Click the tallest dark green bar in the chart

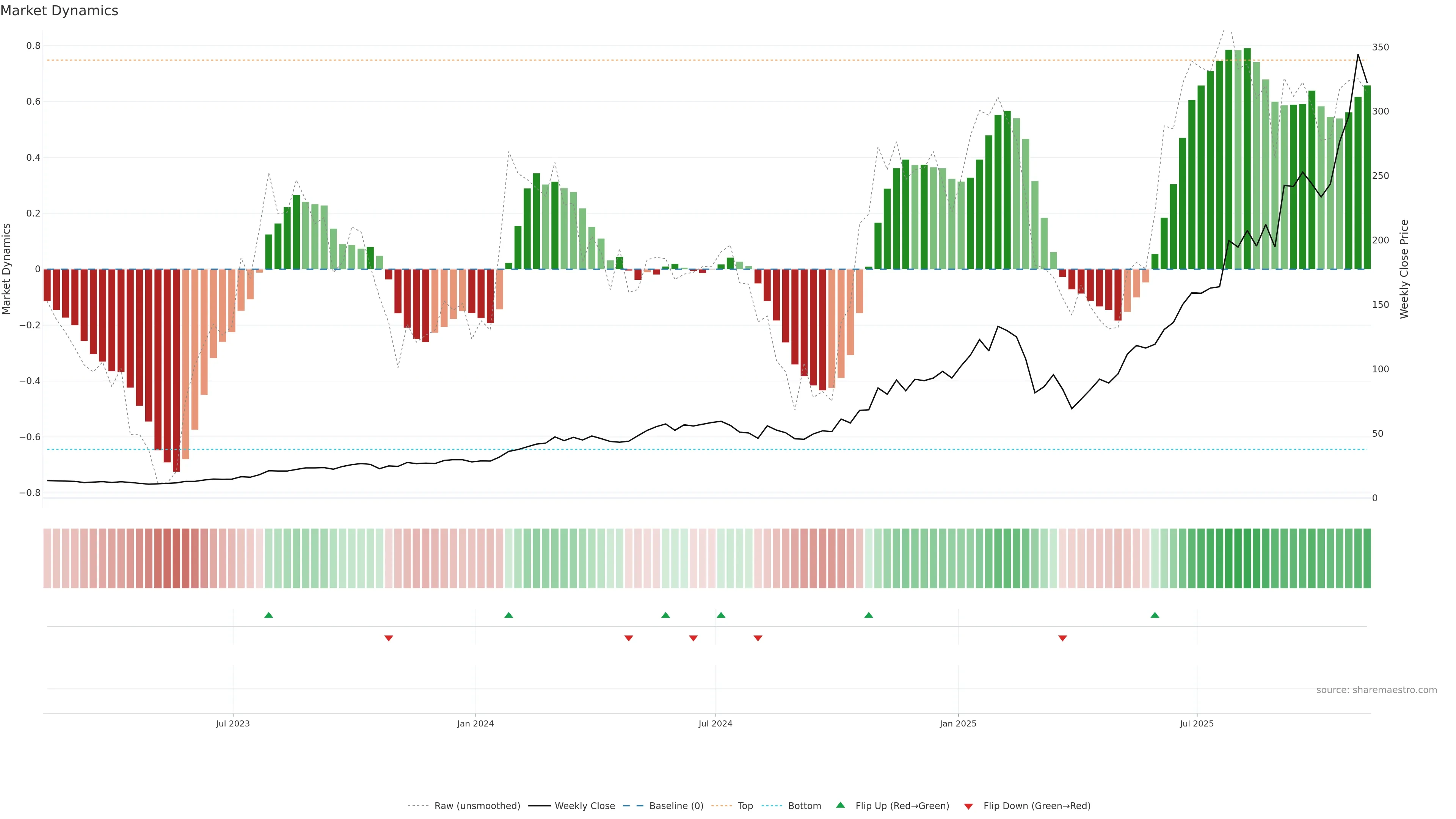click(1247, 158)
